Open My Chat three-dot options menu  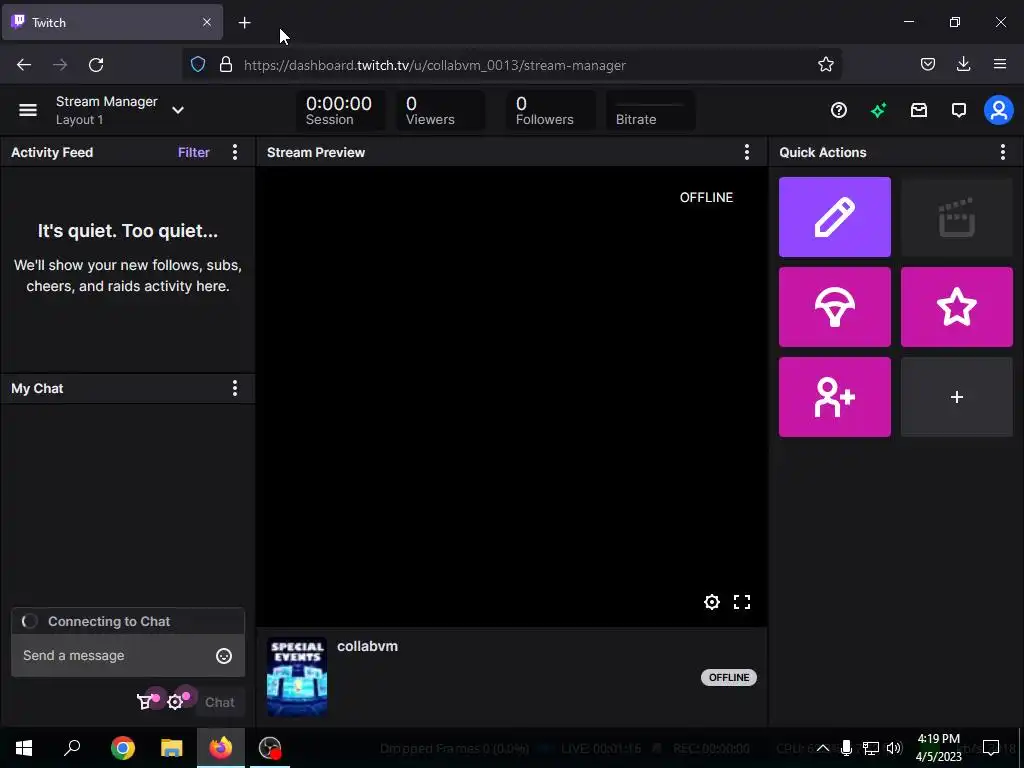235,389
